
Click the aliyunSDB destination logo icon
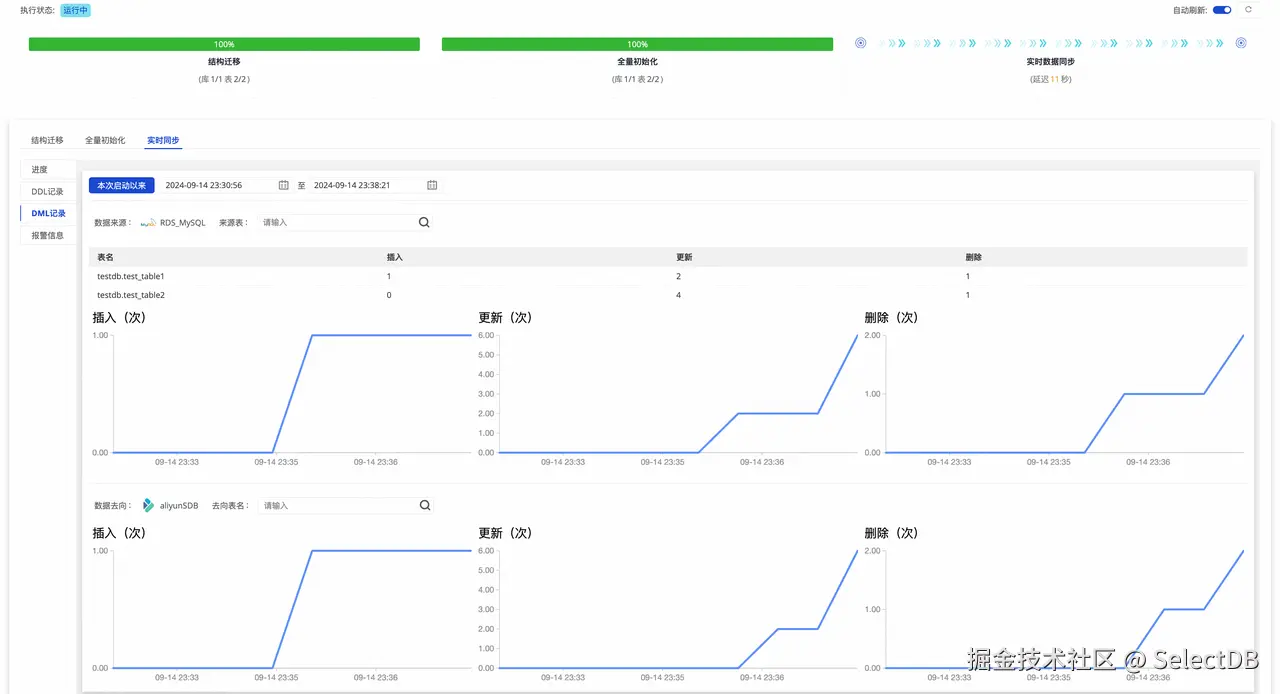pos(148,506)
